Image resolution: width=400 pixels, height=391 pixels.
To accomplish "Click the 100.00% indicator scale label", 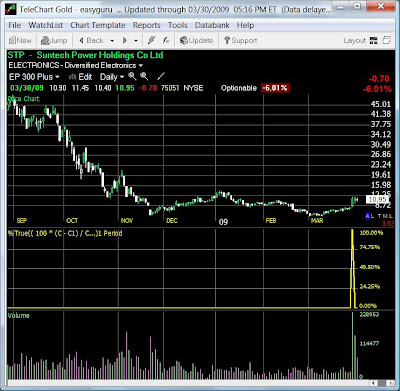I will [x=371, y=233].
